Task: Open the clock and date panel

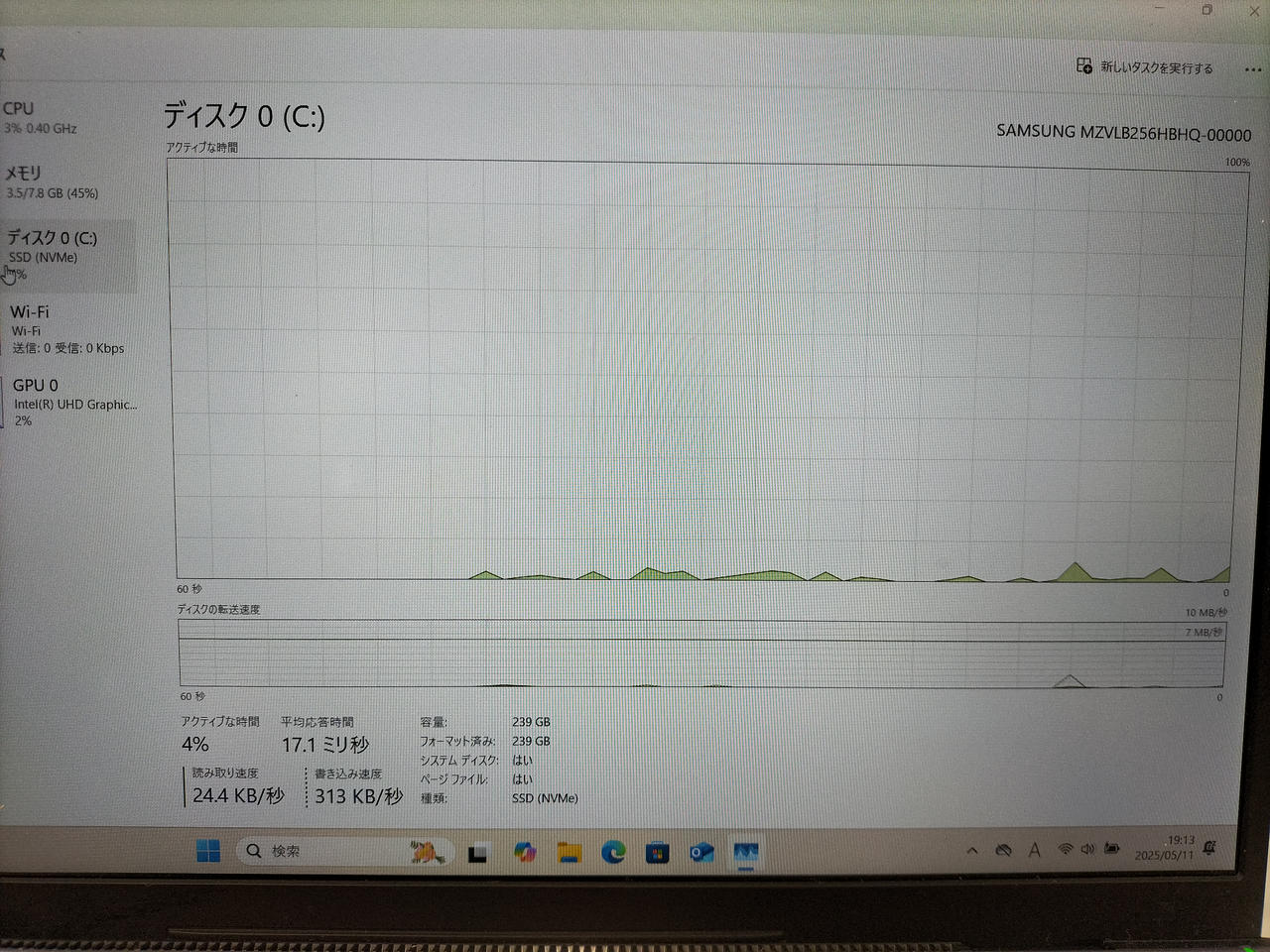Action: (1165, 848)
